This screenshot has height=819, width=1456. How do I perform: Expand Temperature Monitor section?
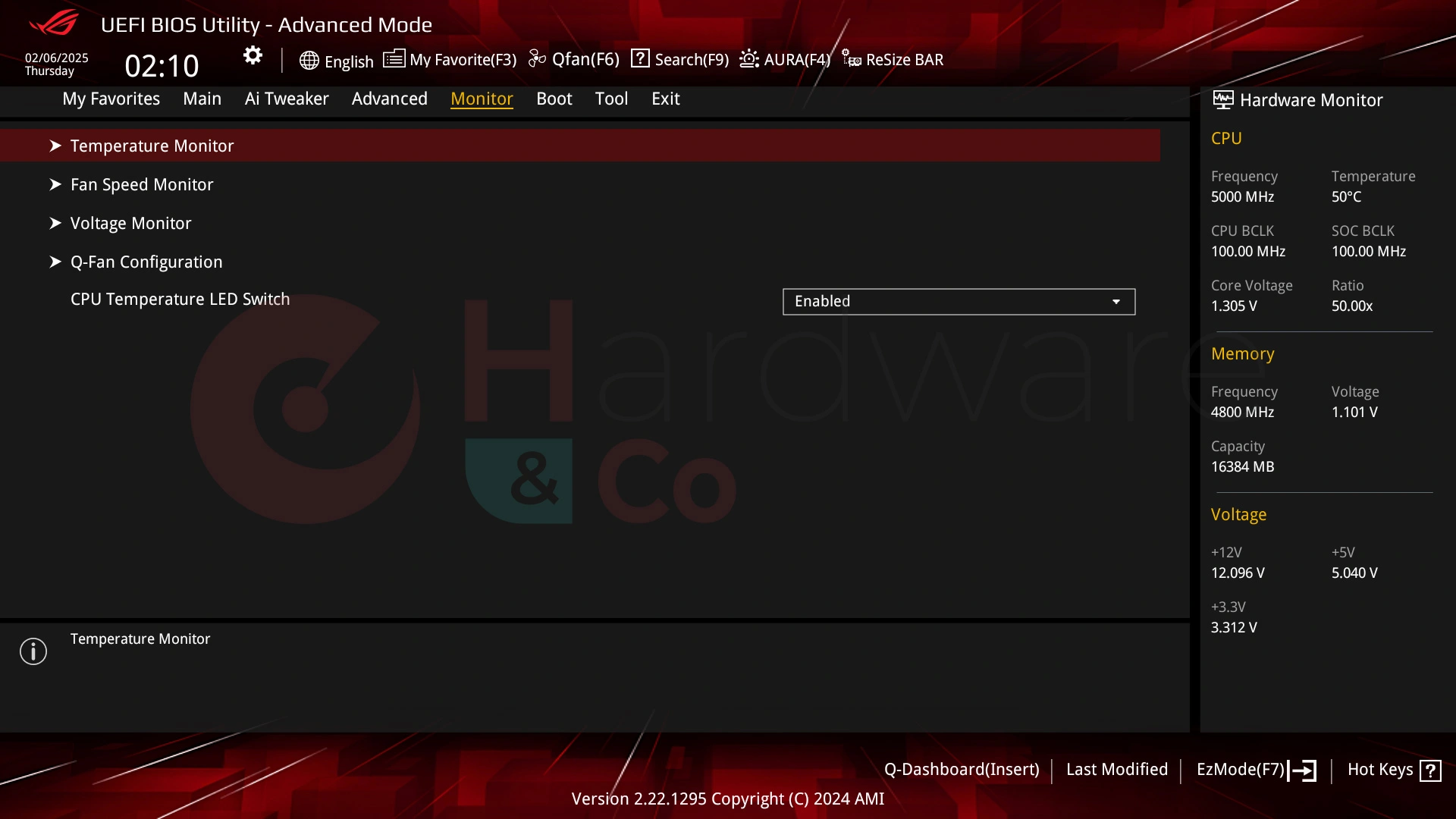point(152,145)
